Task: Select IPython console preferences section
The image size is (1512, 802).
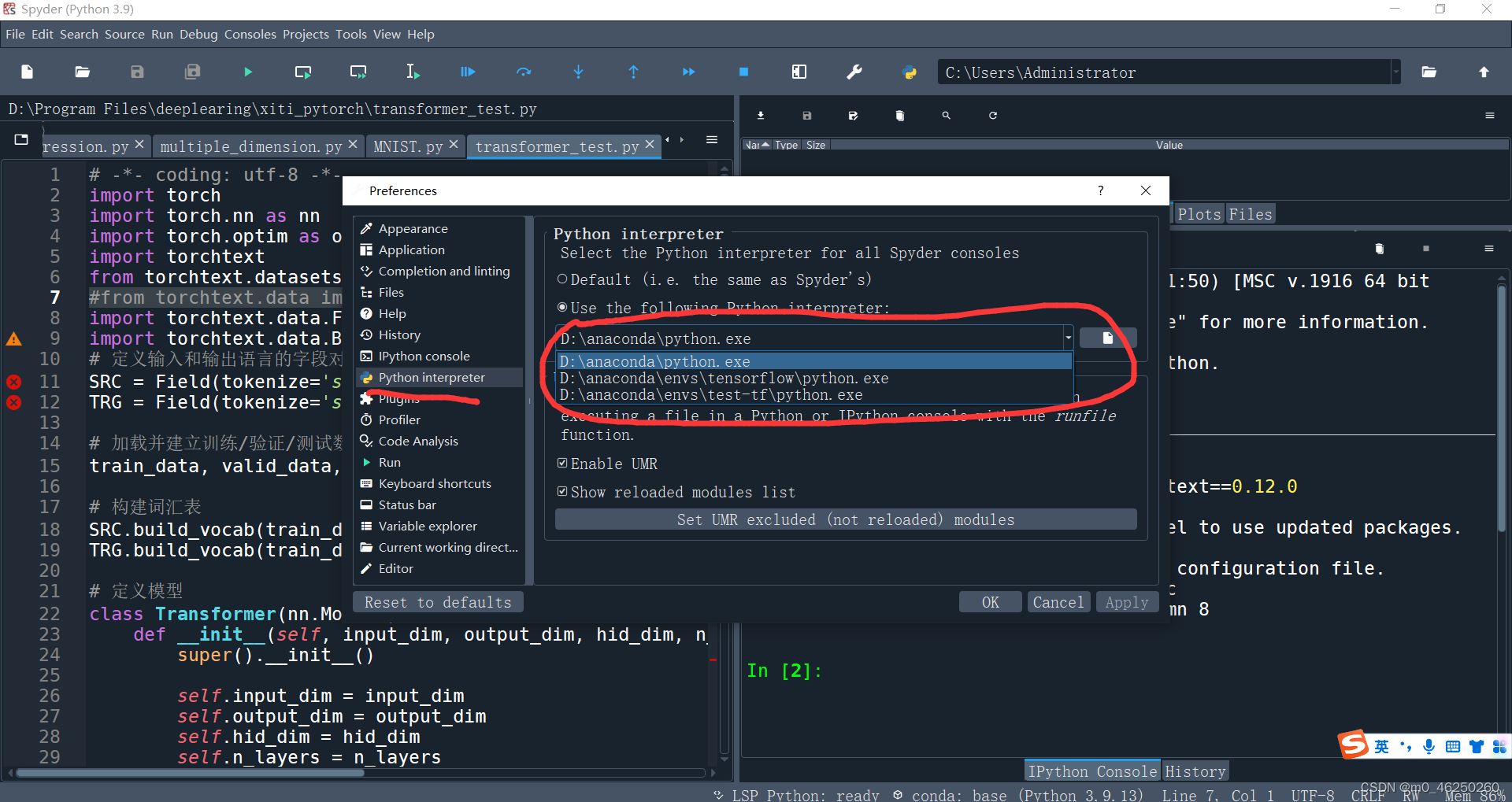Action: click(438, 356)
